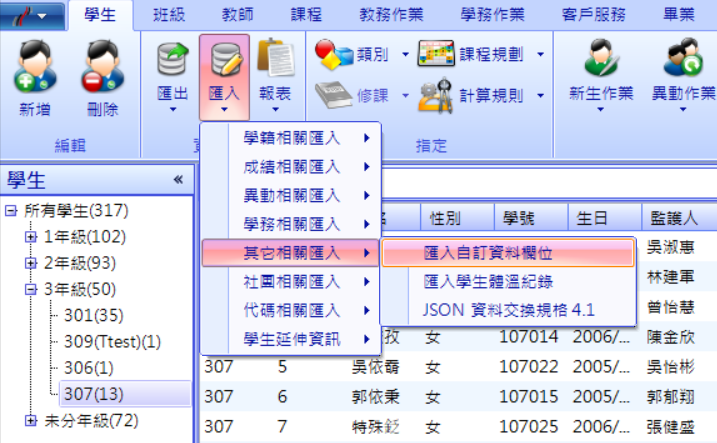Collapse the 所有學生(317) root node
The height and width of the screenshot is (443, 717).
tap(11, 211)
